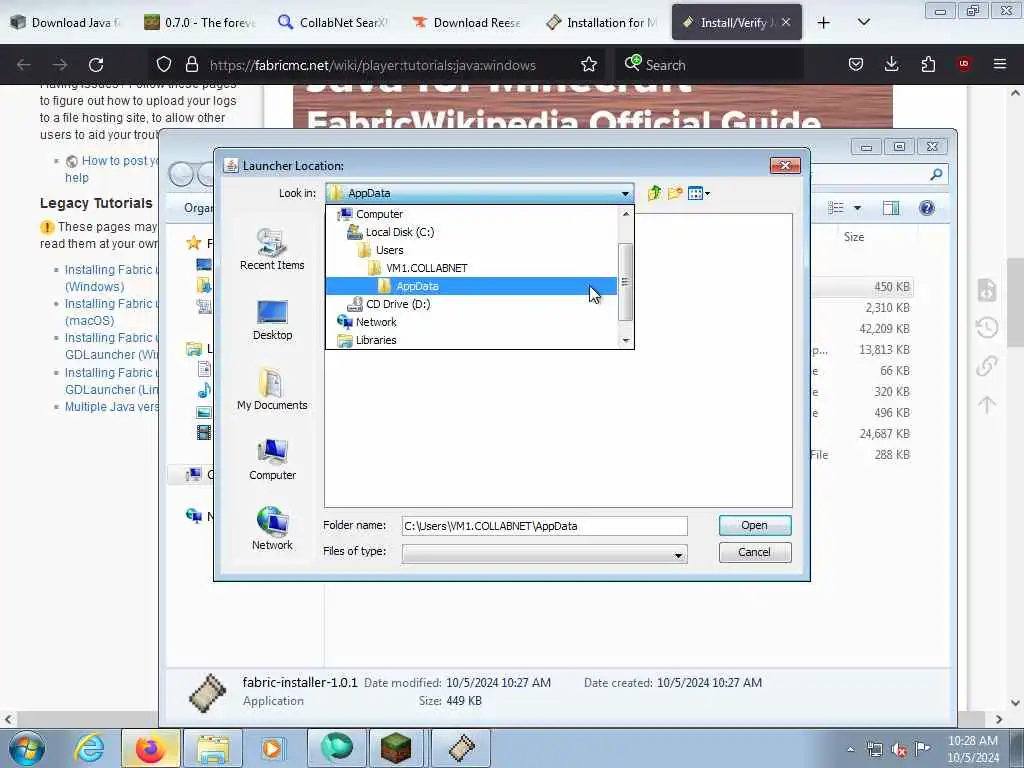The image size is (1024, 768).
Task: Click the Size column header in Explorer
Action: (x=854, y=236)
